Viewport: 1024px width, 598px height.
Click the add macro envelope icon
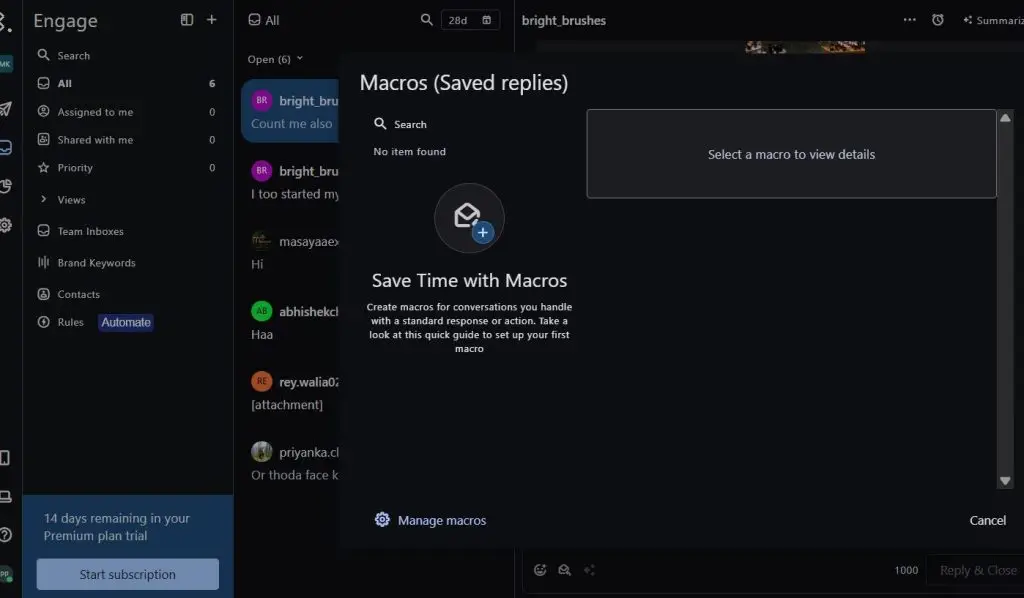(469, 218)
